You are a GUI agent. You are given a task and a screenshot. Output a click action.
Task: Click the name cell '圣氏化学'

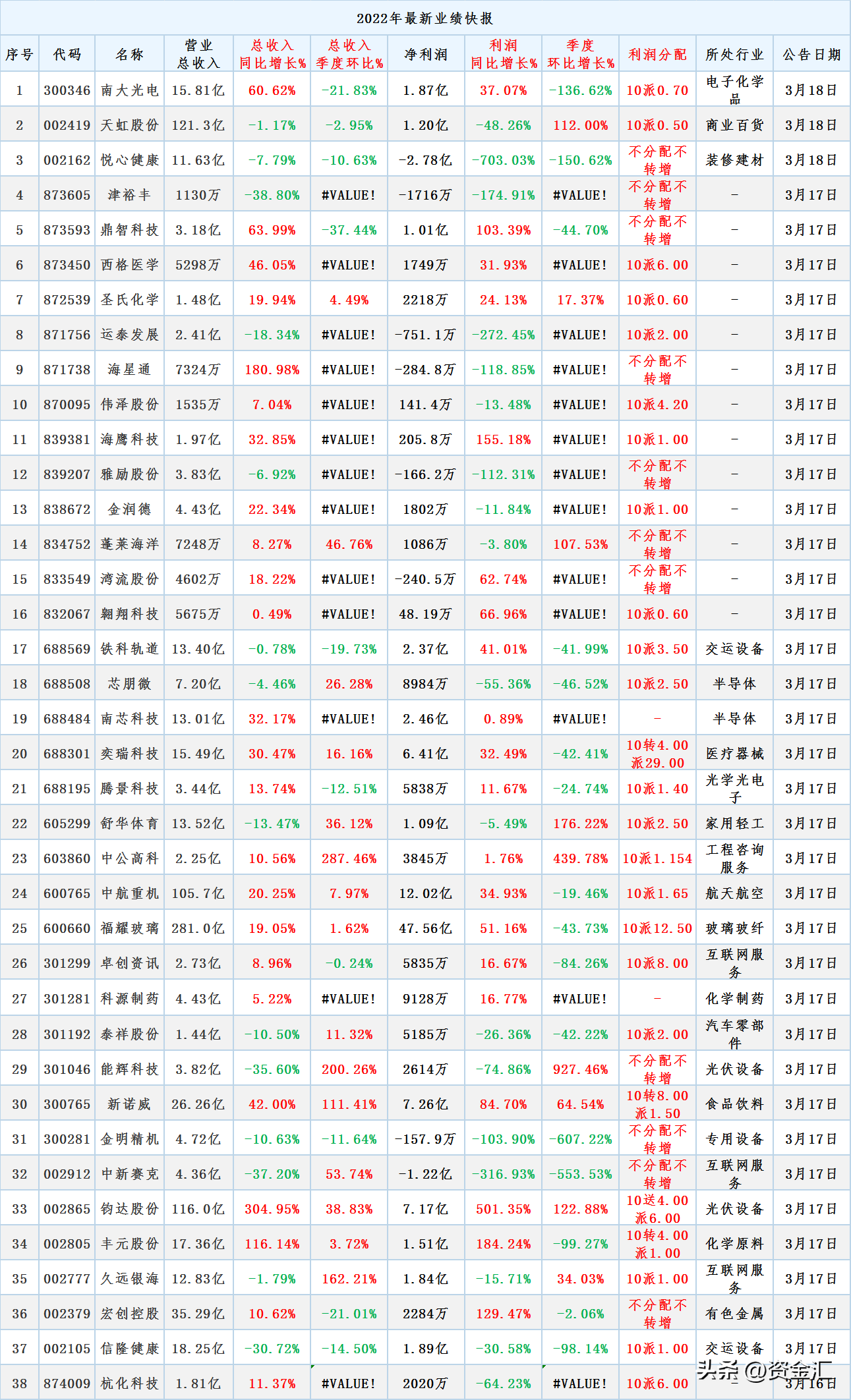click(x=130, y=300)
